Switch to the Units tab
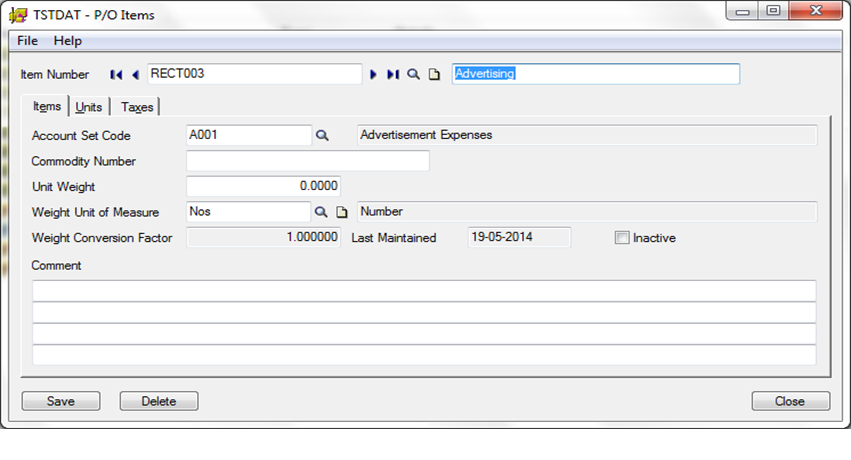851x460 pixels. pos(88,107)
